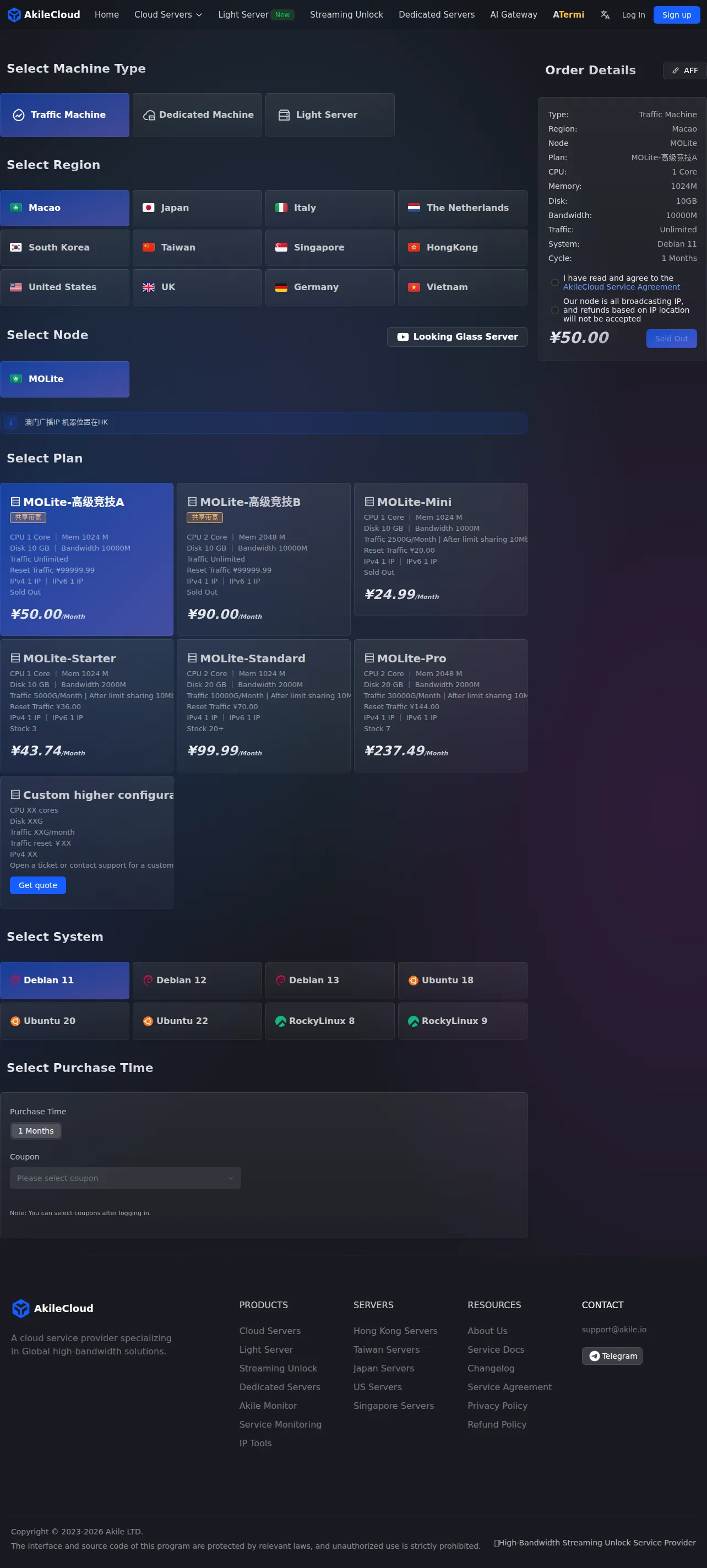Click the Log In link
Viewport: 707px width, 1568px height.
pyautogui.click(x=633, y=15)
